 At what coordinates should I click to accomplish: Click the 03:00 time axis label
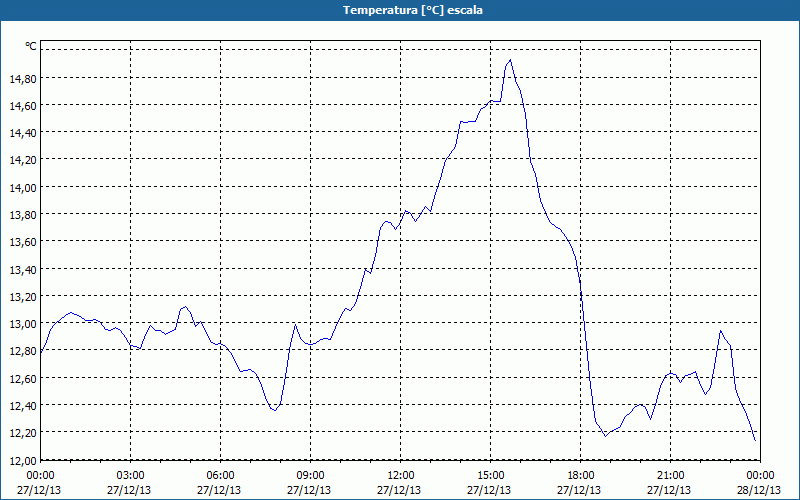pyautogui.click(x=131, y=476)
